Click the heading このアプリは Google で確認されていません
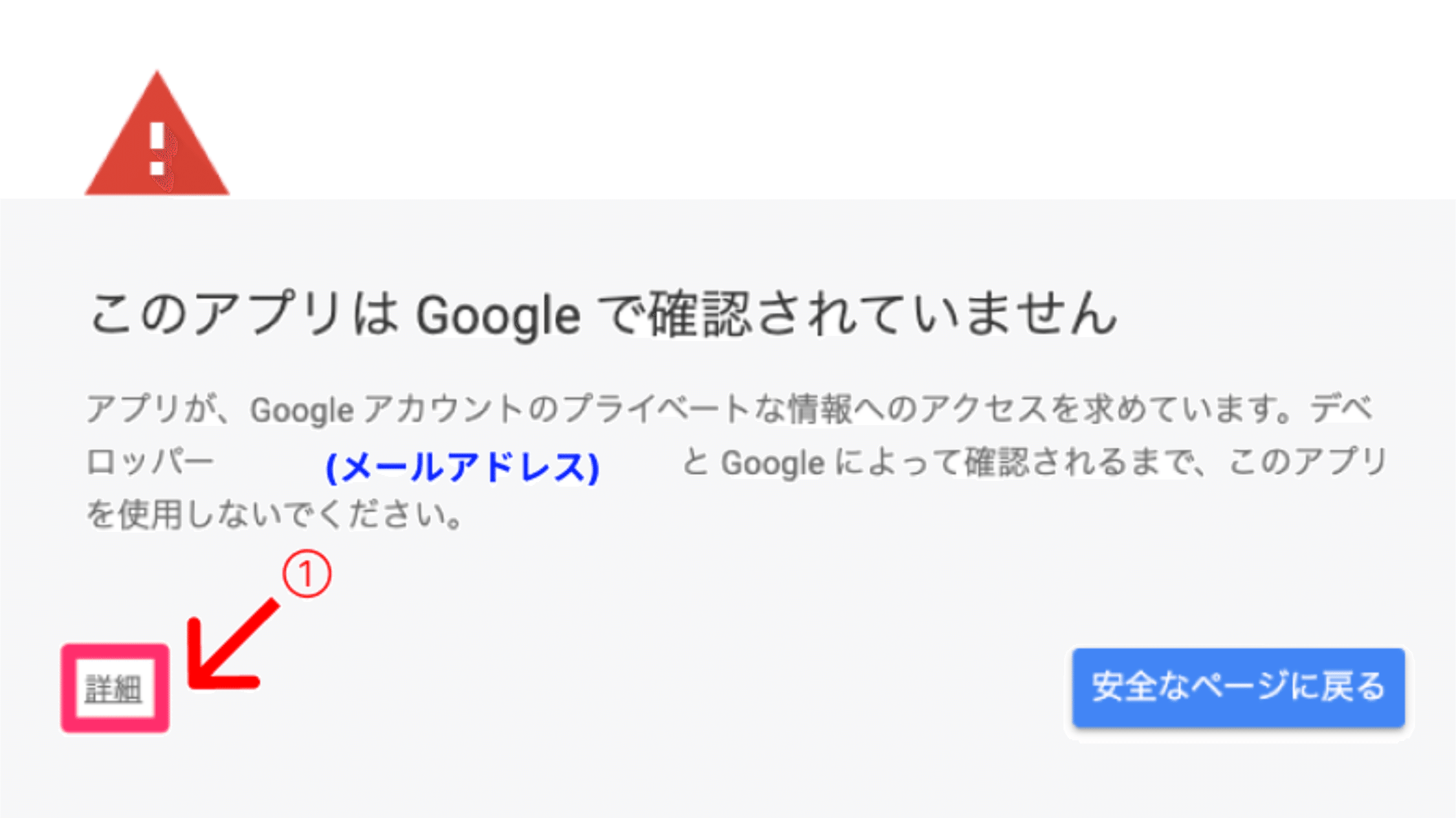 point(603,315)
